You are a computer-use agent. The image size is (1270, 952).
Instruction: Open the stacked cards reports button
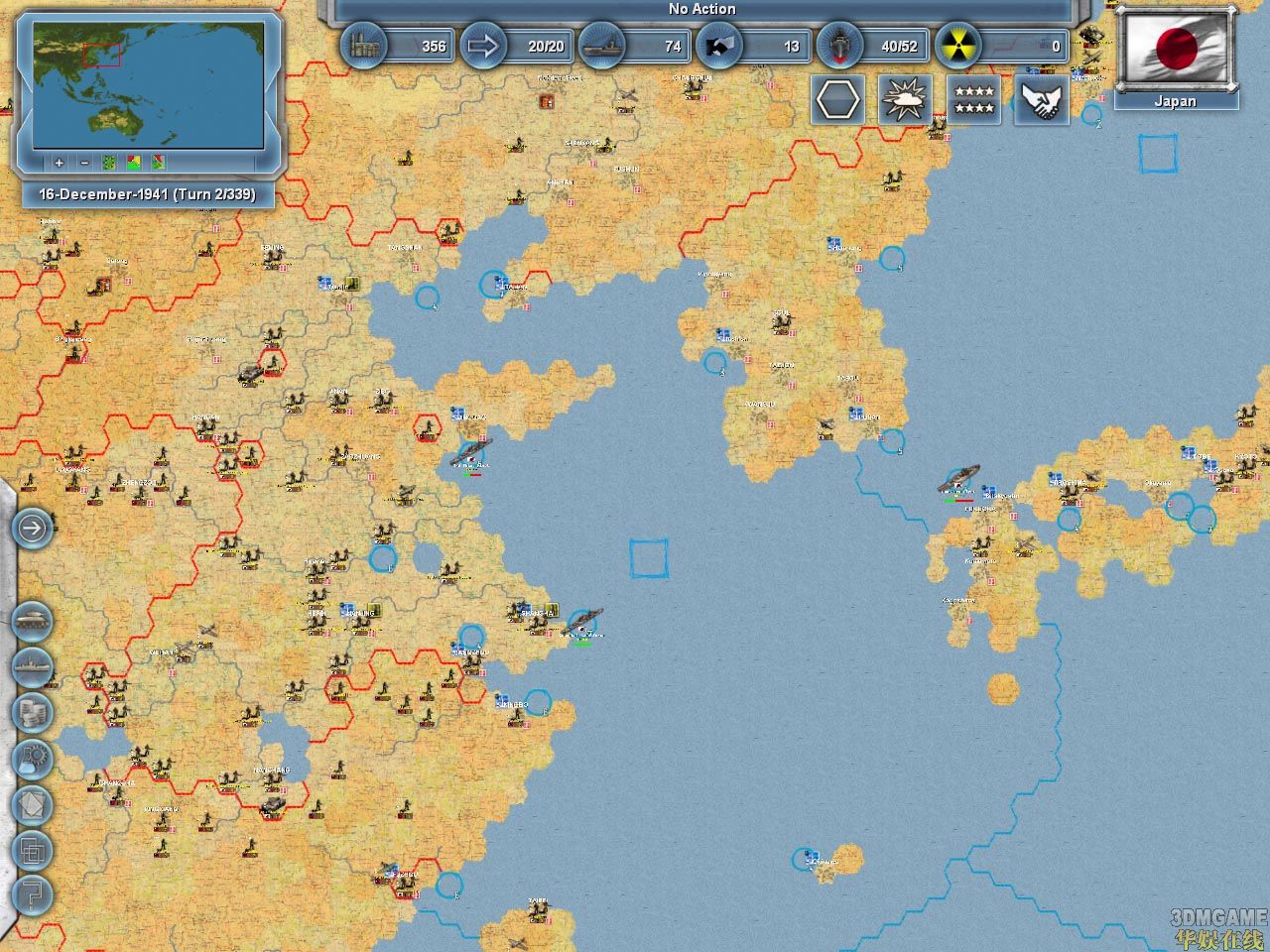(x=32, y=804)
